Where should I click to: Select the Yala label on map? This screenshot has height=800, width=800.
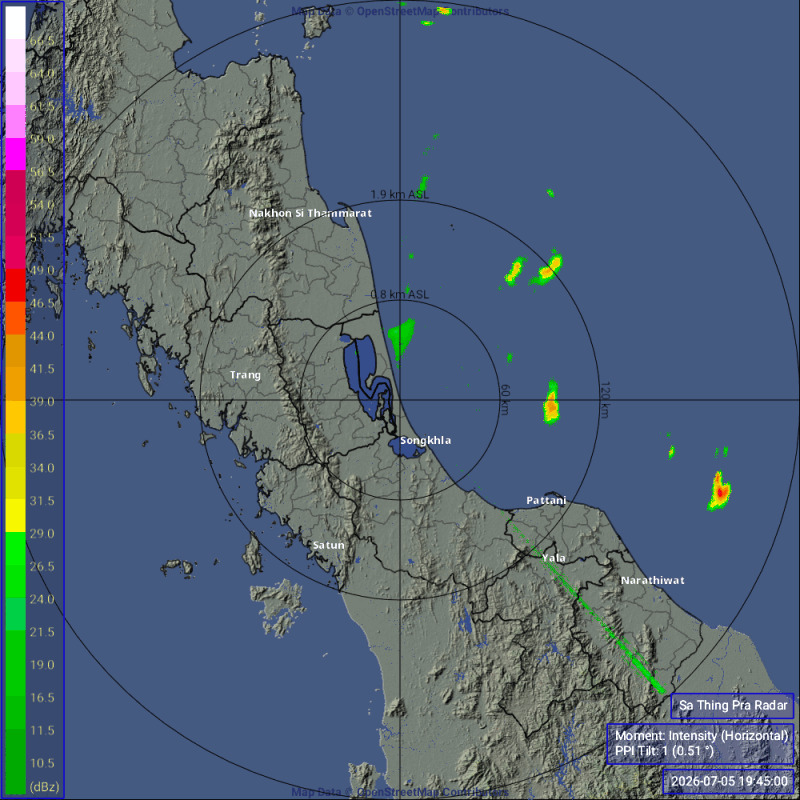[x=554, y=558]
